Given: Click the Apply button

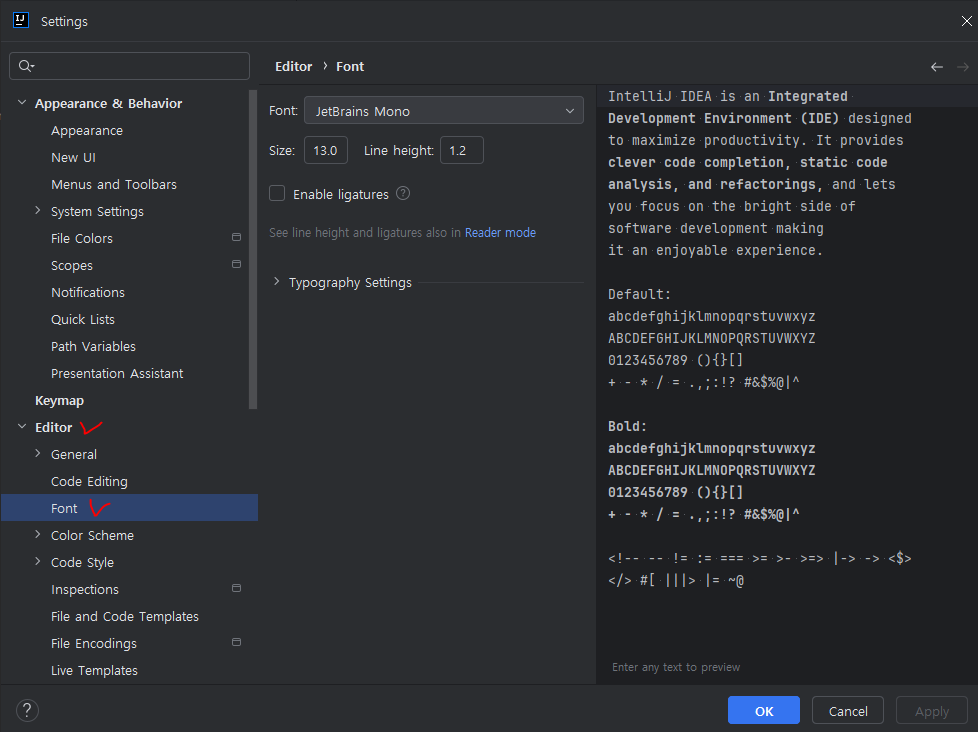Looking at the screenshot, I should (x=931, y=710).
